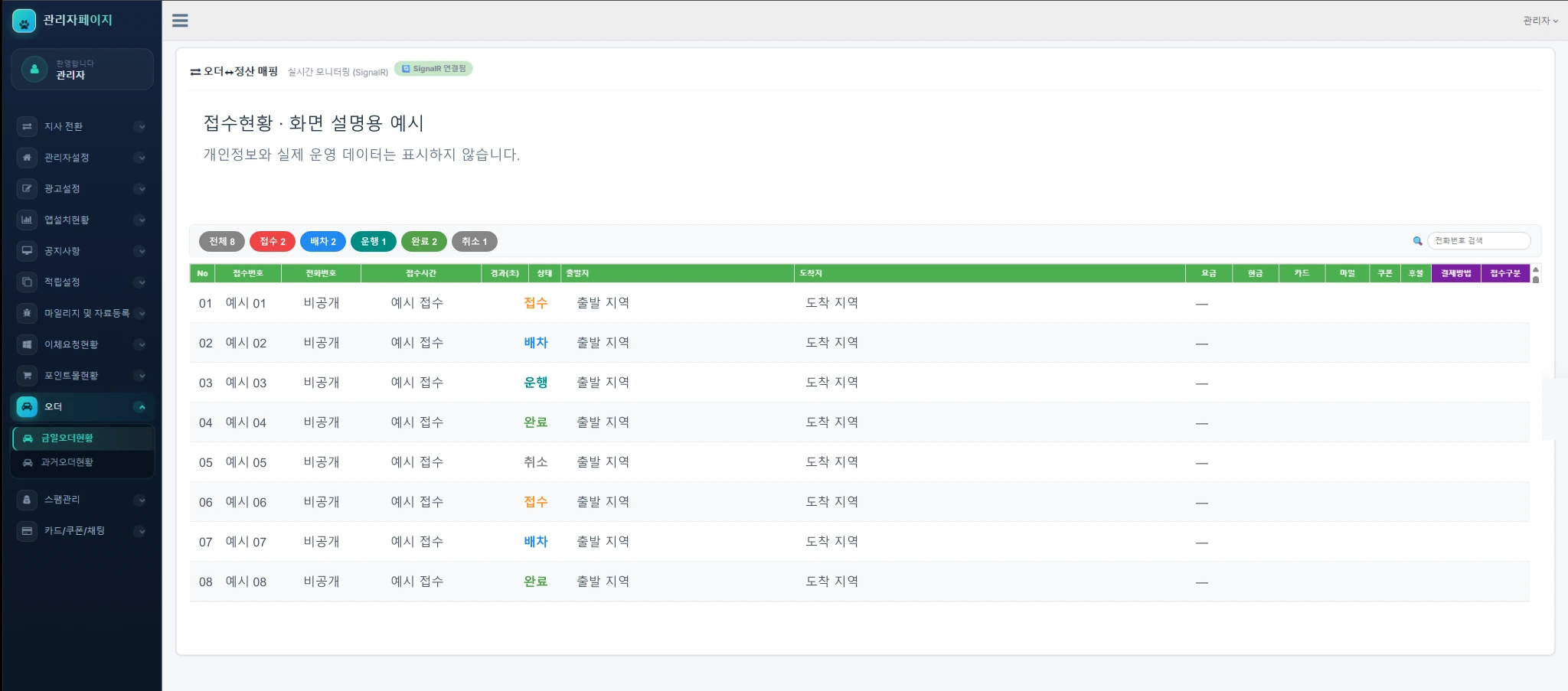Click the 접수구분 purple column header

coord(1505,273)
